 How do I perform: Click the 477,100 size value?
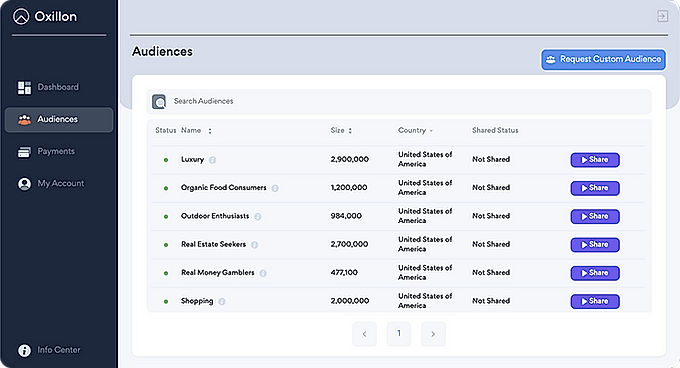[344, 273]
